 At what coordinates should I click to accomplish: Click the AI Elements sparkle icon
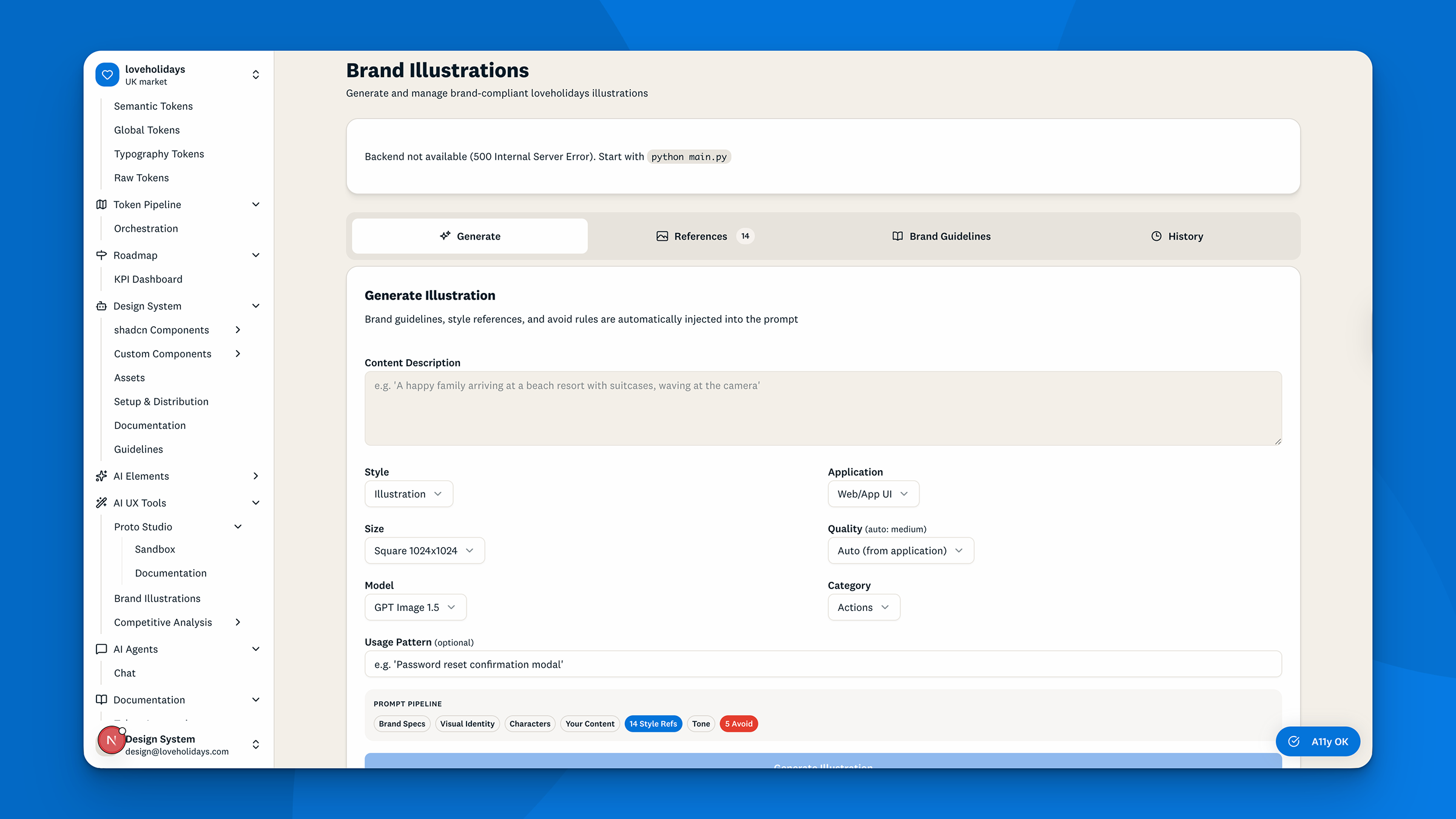click(x=101, y=476)
